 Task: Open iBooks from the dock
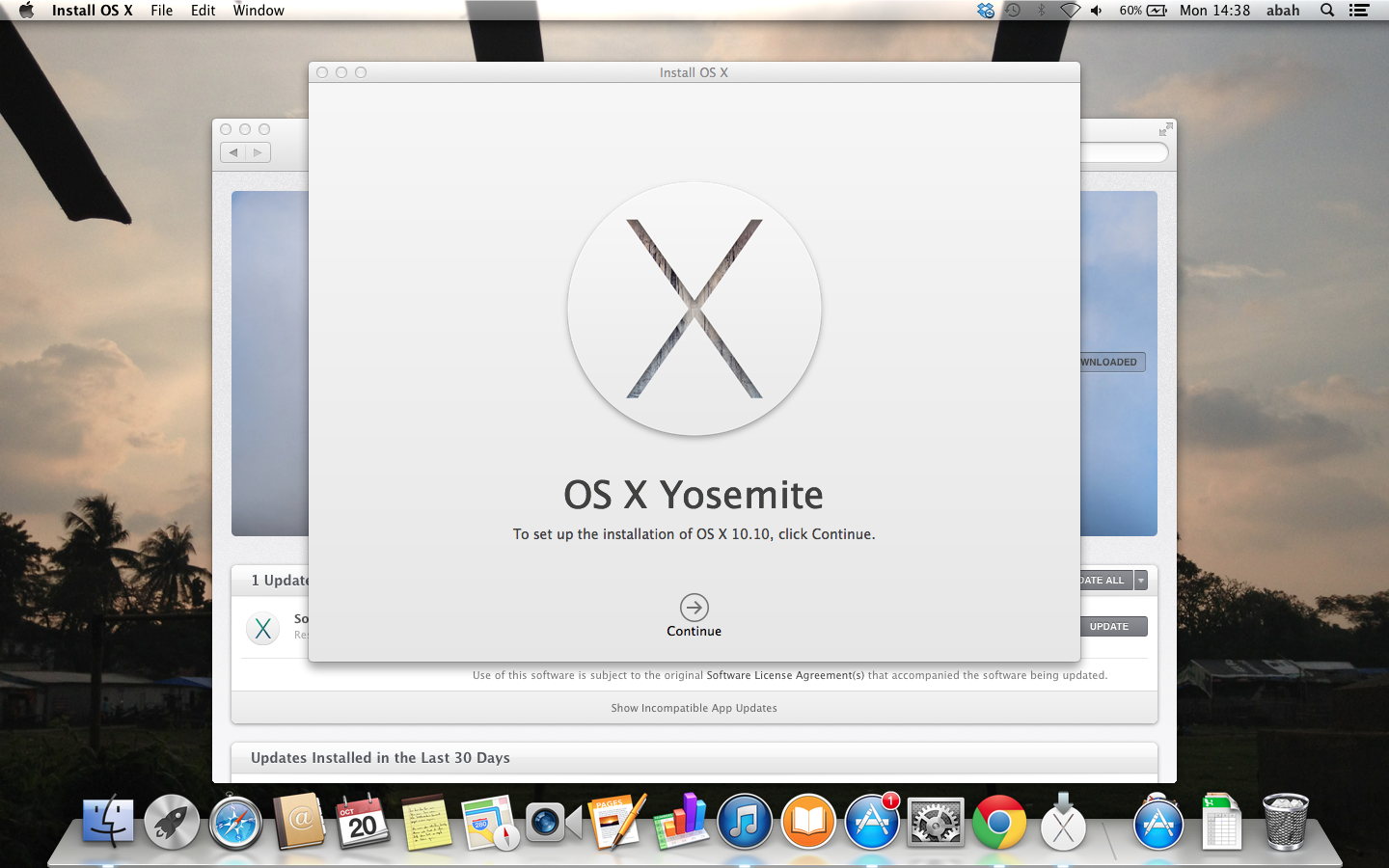pos(807,823)
